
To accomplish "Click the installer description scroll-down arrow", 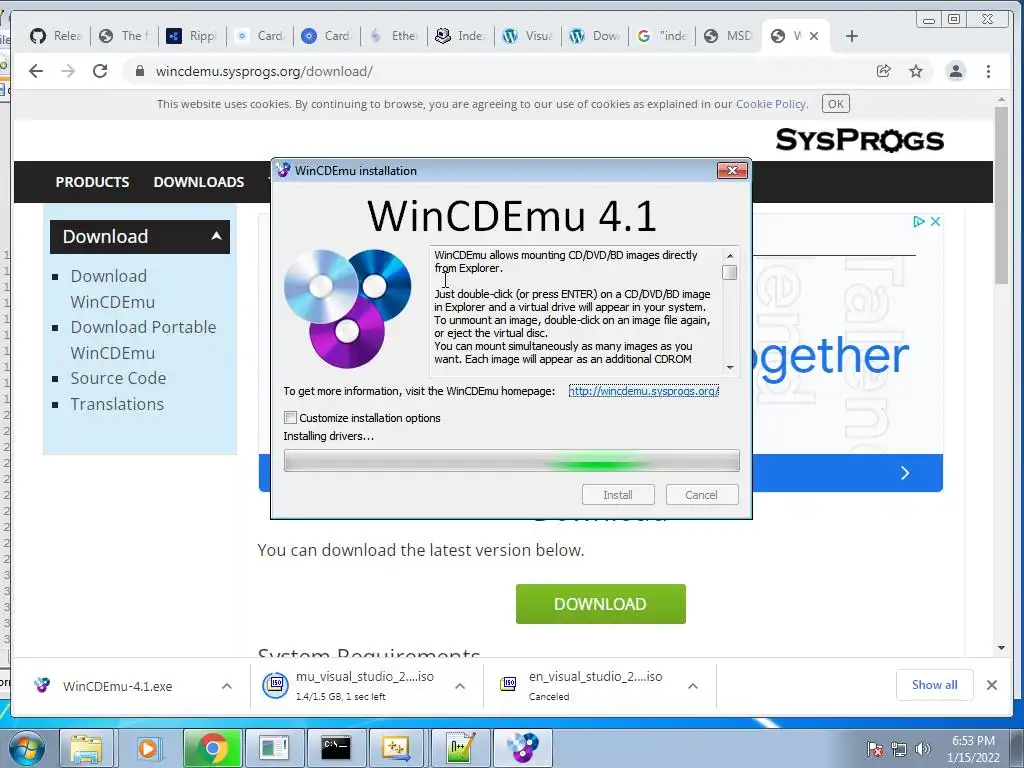I will (729, 368).
